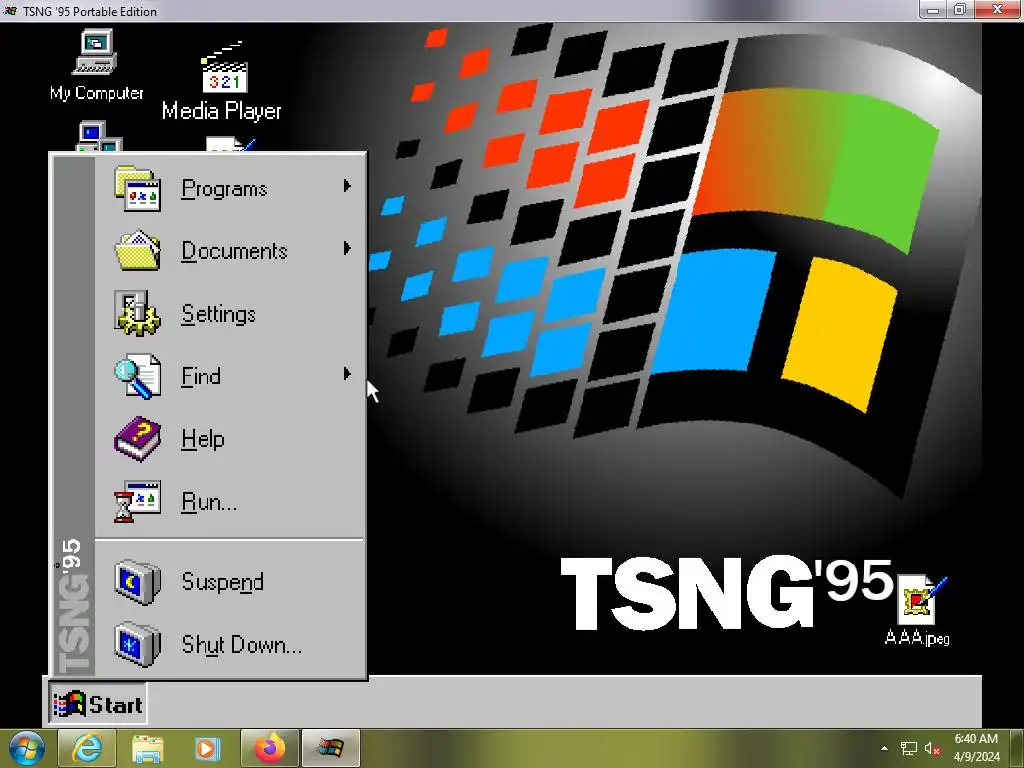Switch to TSNG '95 taskbar button

coord(330,748)
